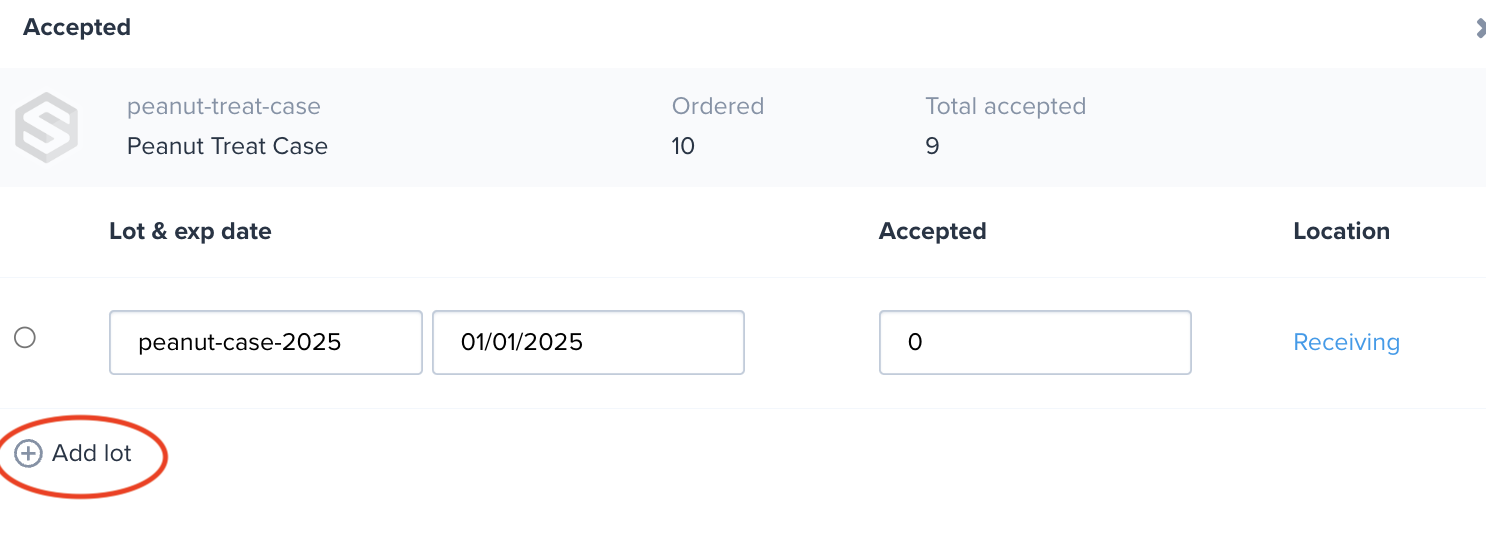Click the Peanut Treat Case product name
This screenshot has width=1486, height=542.
227,146
